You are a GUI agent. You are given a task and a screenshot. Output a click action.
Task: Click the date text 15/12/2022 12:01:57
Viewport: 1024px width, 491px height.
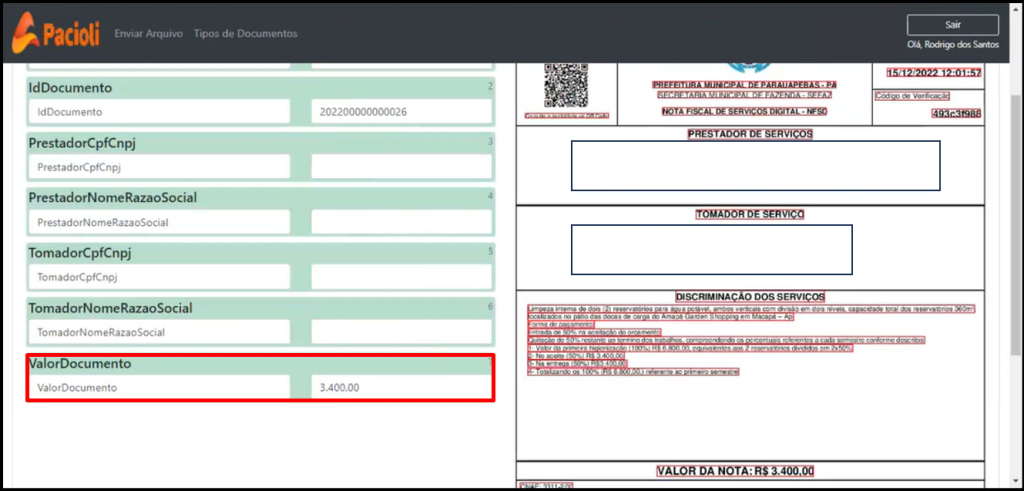point(933,72)
